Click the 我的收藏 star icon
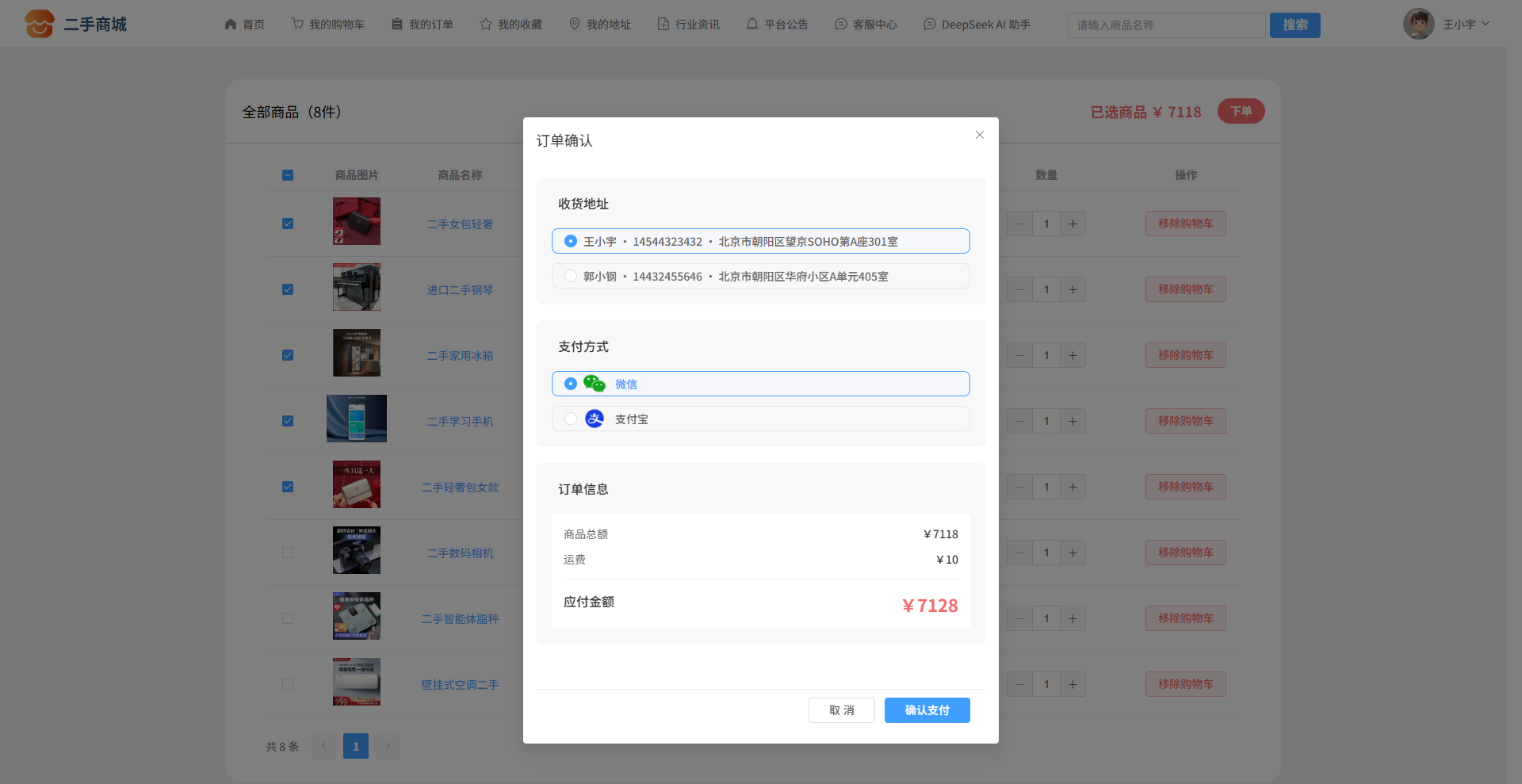The width and height of the screenshot is (1522, 784). (486, 25)
